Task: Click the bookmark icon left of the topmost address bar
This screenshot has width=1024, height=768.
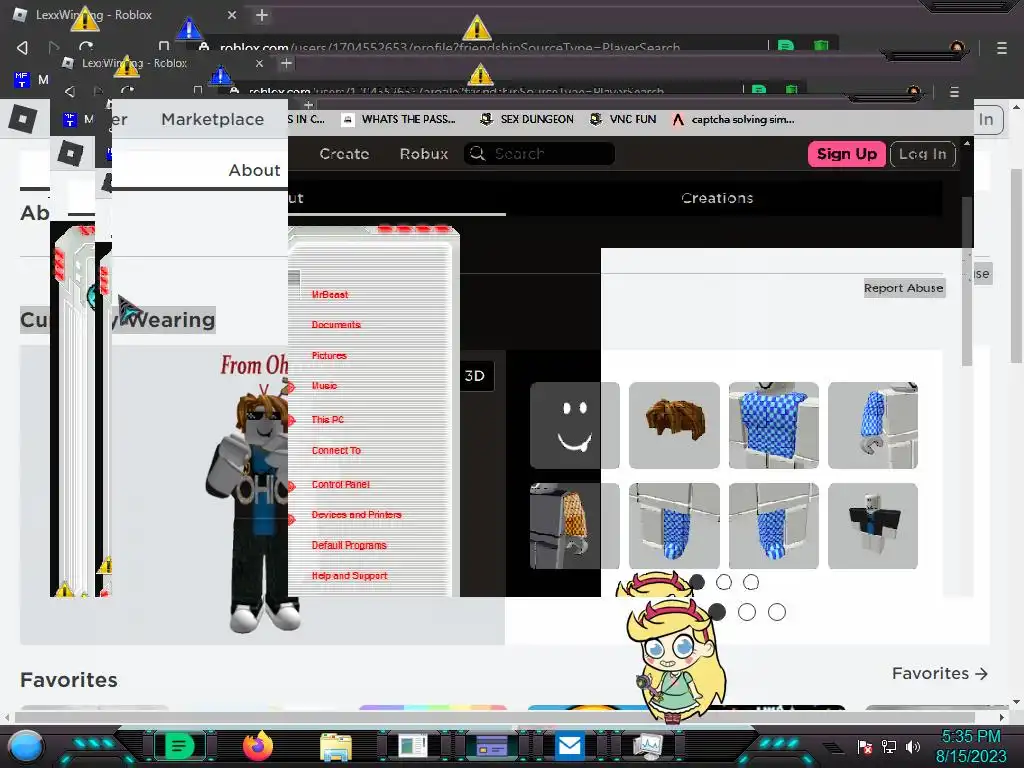Action: click(164, 46)
